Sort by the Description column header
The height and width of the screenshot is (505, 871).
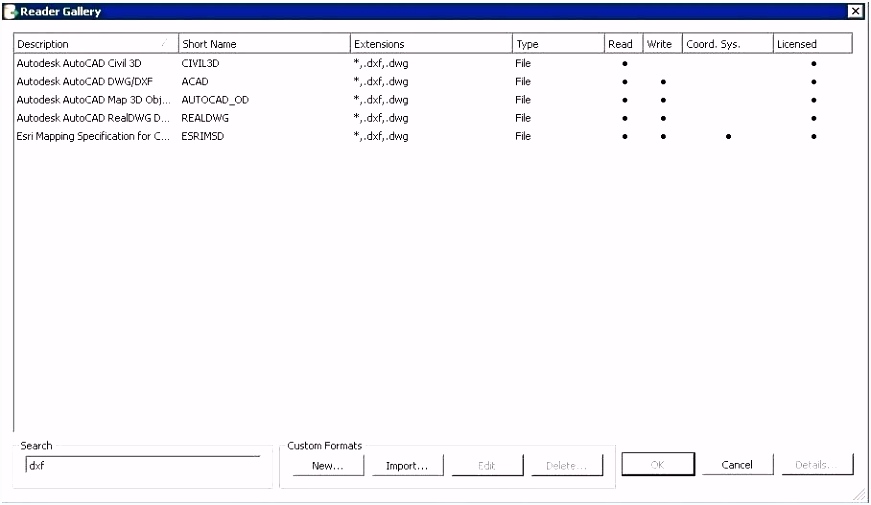96,44
